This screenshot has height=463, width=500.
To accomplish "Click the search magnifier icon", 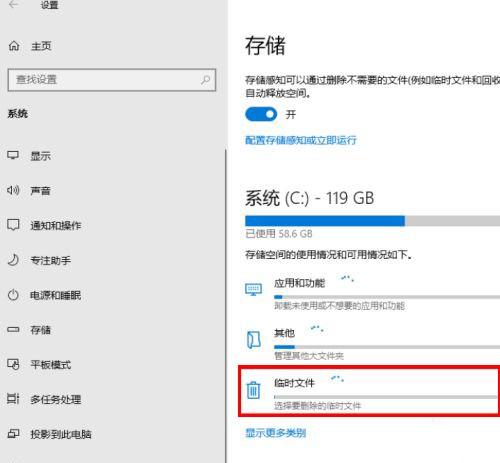I will coord(205,80).
